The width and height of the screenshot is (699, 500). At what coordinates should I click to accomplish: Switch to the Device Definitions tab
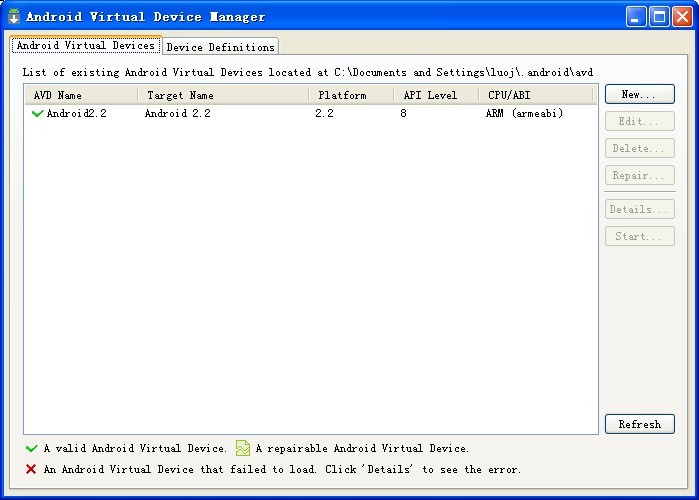(x=221, y=47)
